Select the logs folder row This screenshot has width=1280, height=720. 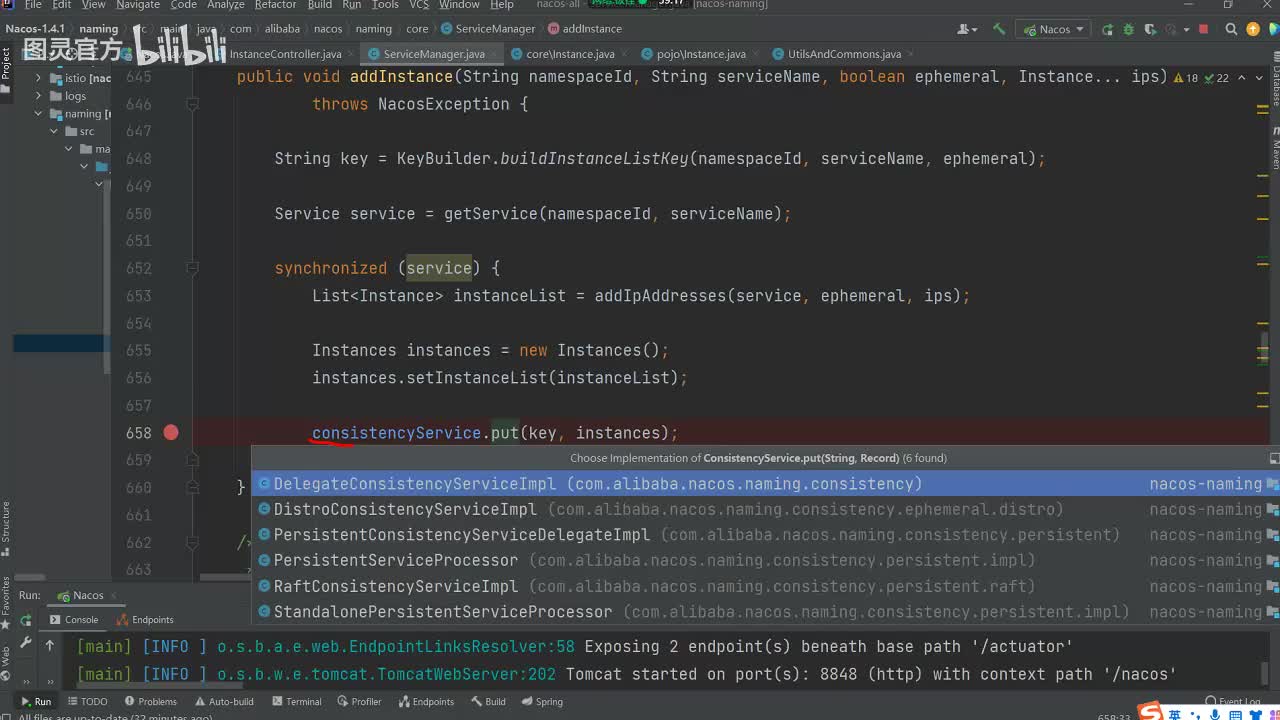60,96
